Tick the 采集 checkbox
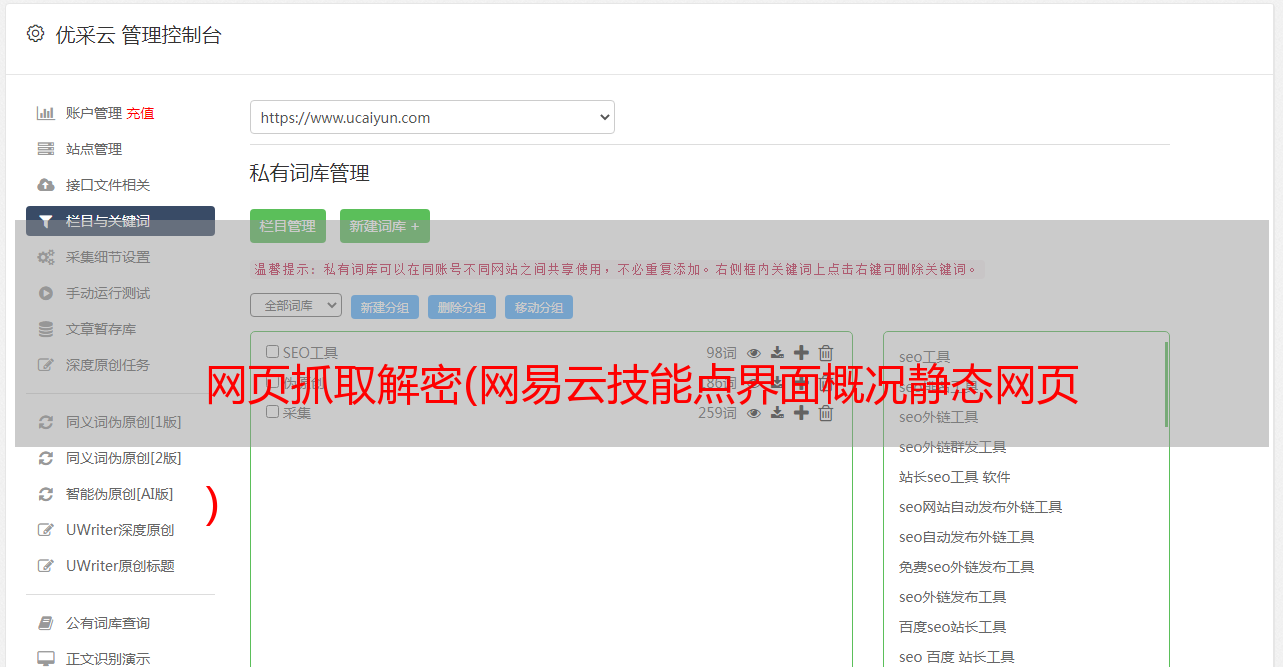This screenshot has width=1283, height=667. tap(272, 411)
